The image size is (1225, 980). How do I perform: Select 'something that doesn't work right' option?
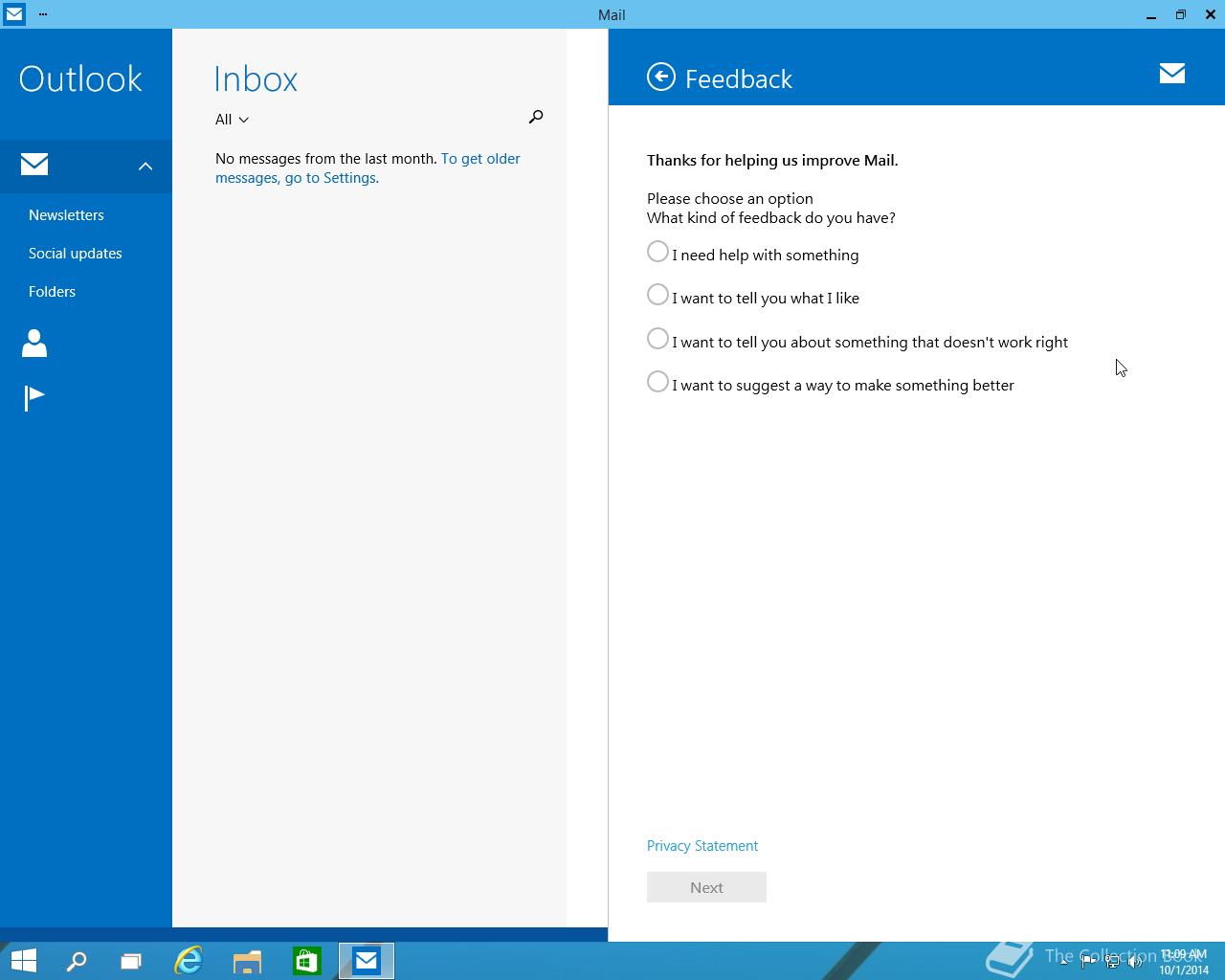coord(657,339)
